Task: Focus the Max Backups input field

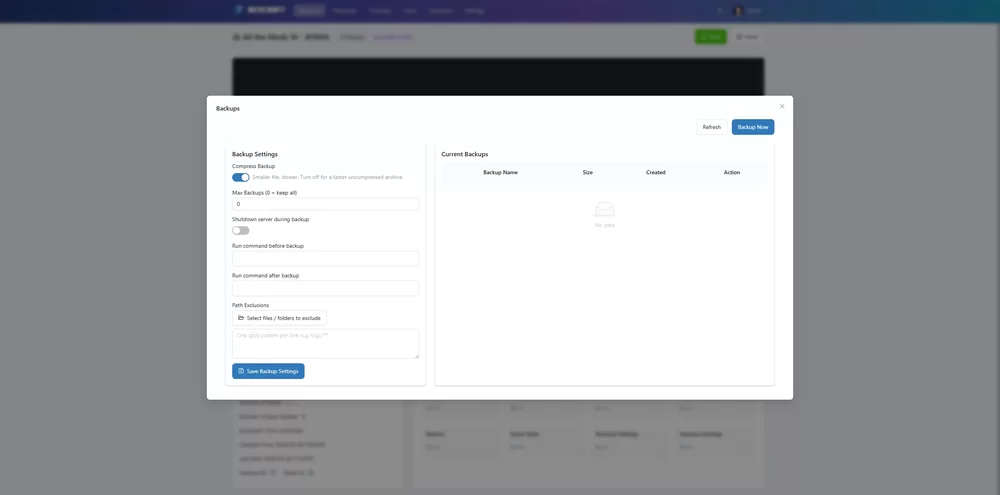Action: coord(325,204)
